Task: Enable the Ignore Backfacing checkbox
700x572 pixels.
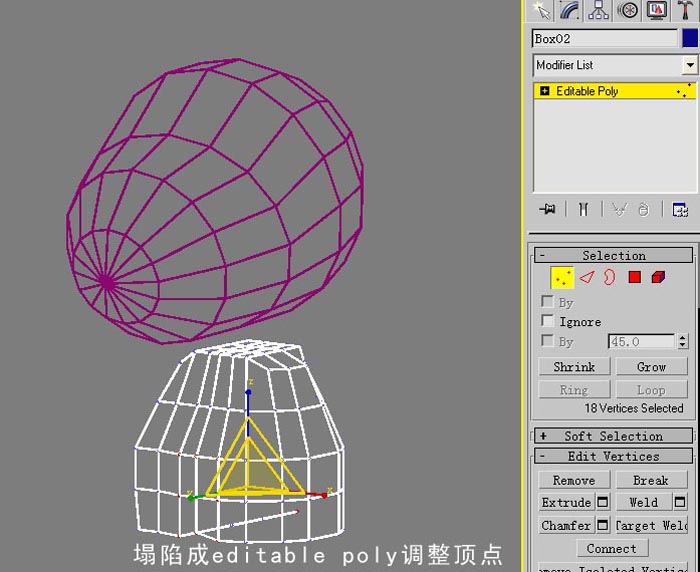Action: pos(547,321)
